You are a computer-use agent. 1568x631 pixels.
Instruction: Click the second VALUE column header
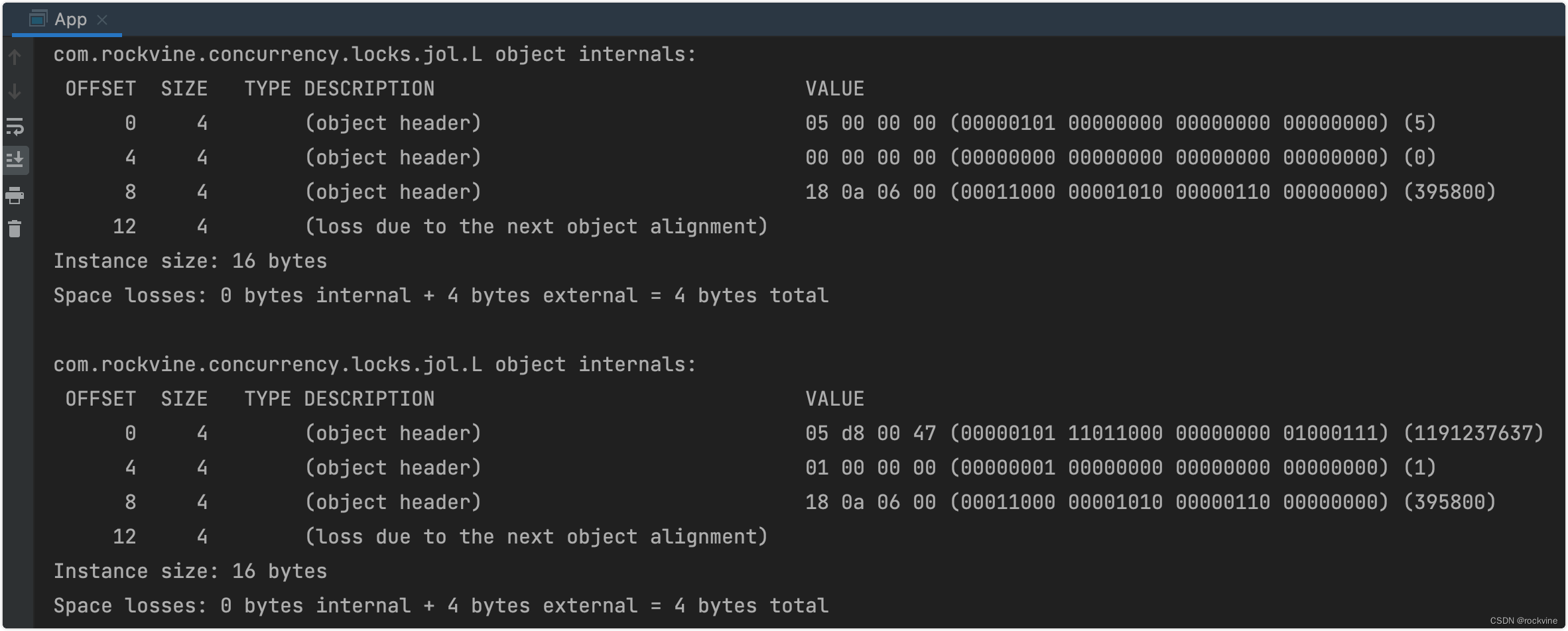[x=834, y=399]
